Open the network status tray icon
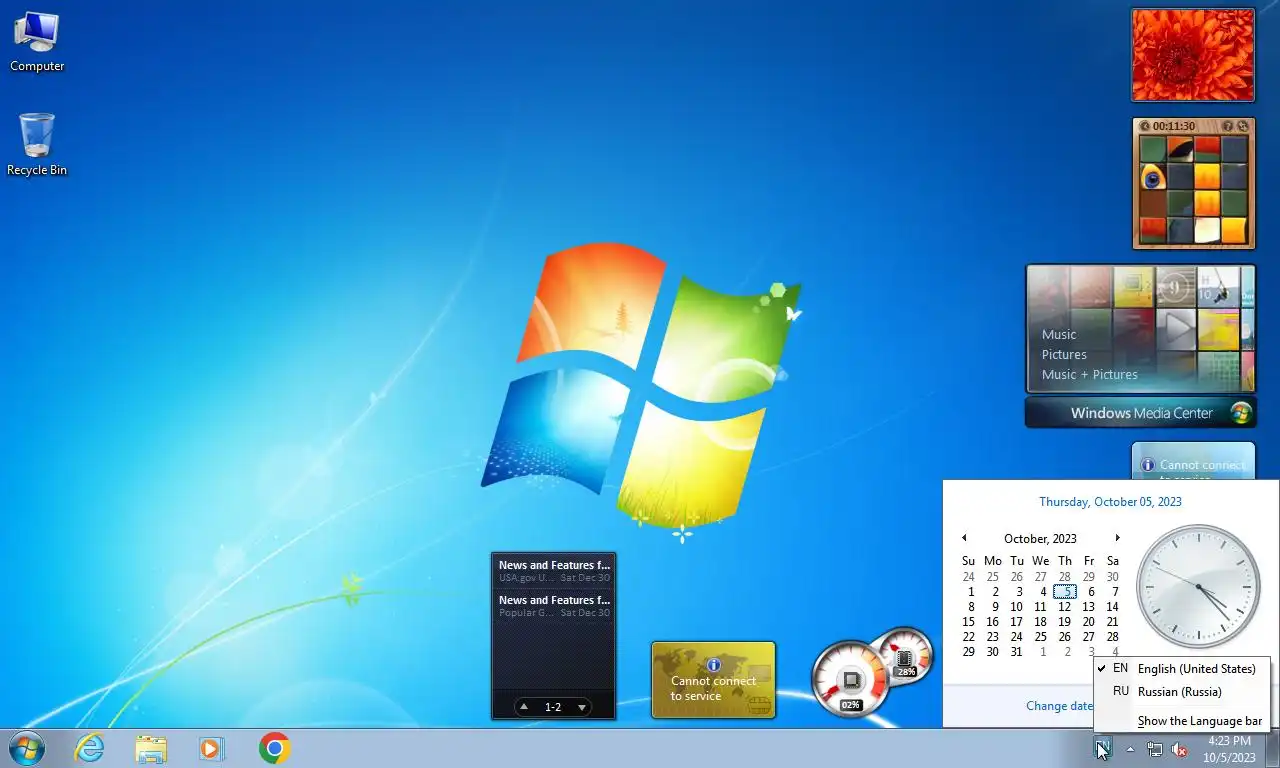Image resolution: width=1280 pixels, height=768 pixels. pyautogui.click(x=1155, y=749)
